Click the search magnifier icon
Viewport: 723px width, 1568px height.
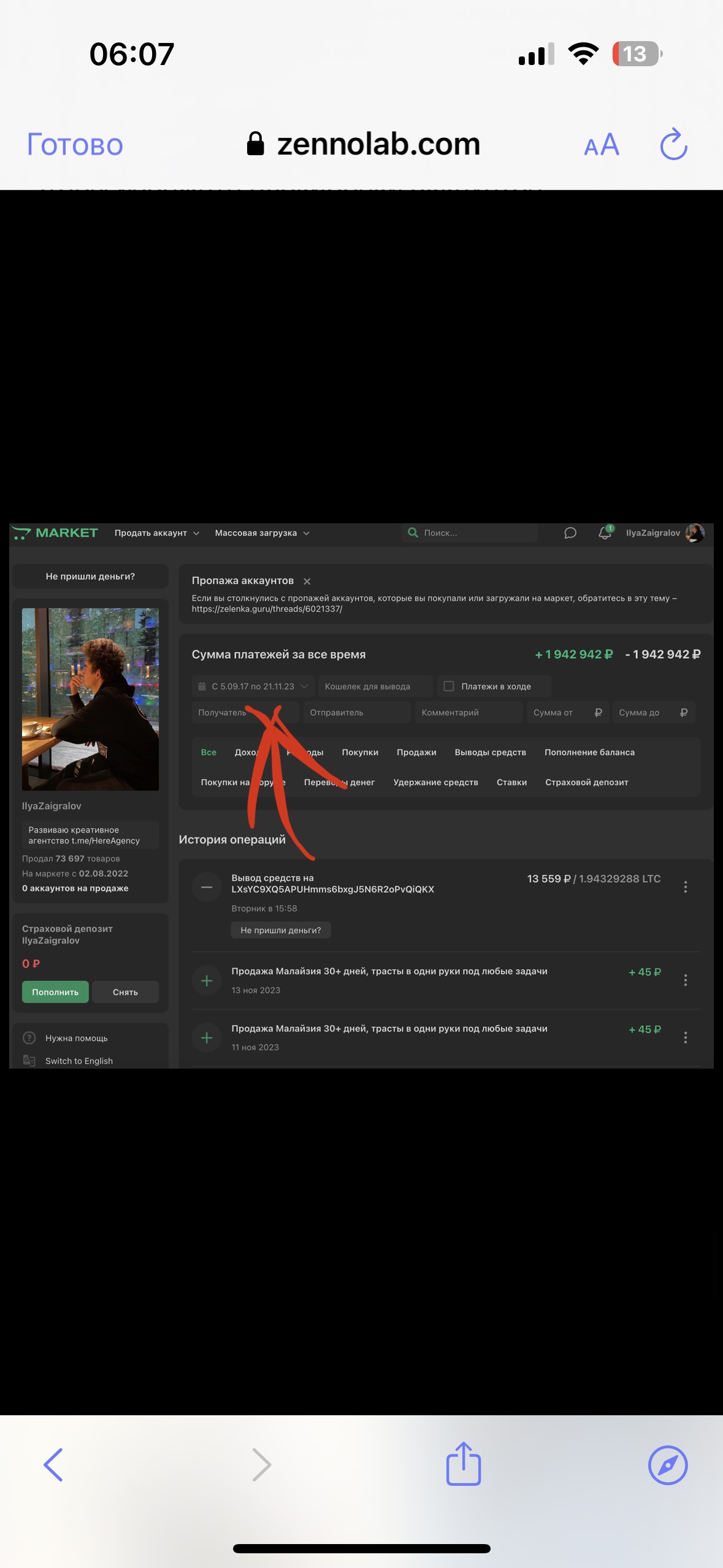coord(413,532)
